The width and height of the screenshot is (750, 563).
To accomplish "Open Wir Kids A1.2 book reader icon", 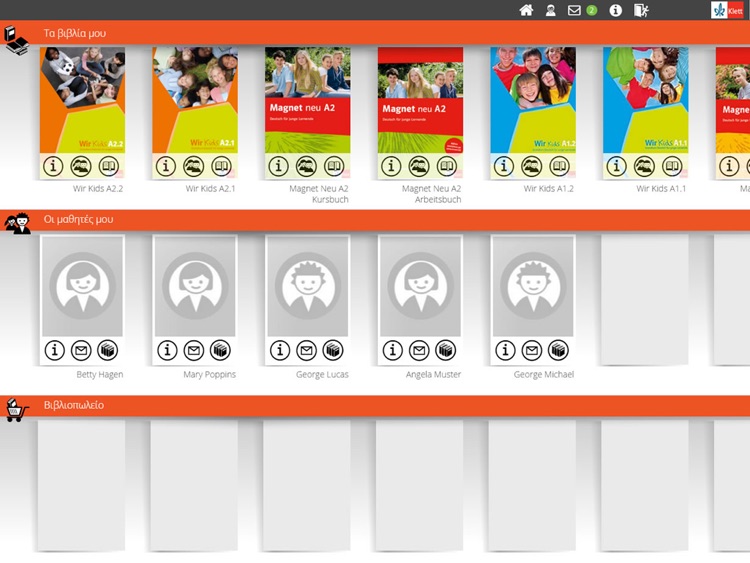I will (x=559, y=166).
